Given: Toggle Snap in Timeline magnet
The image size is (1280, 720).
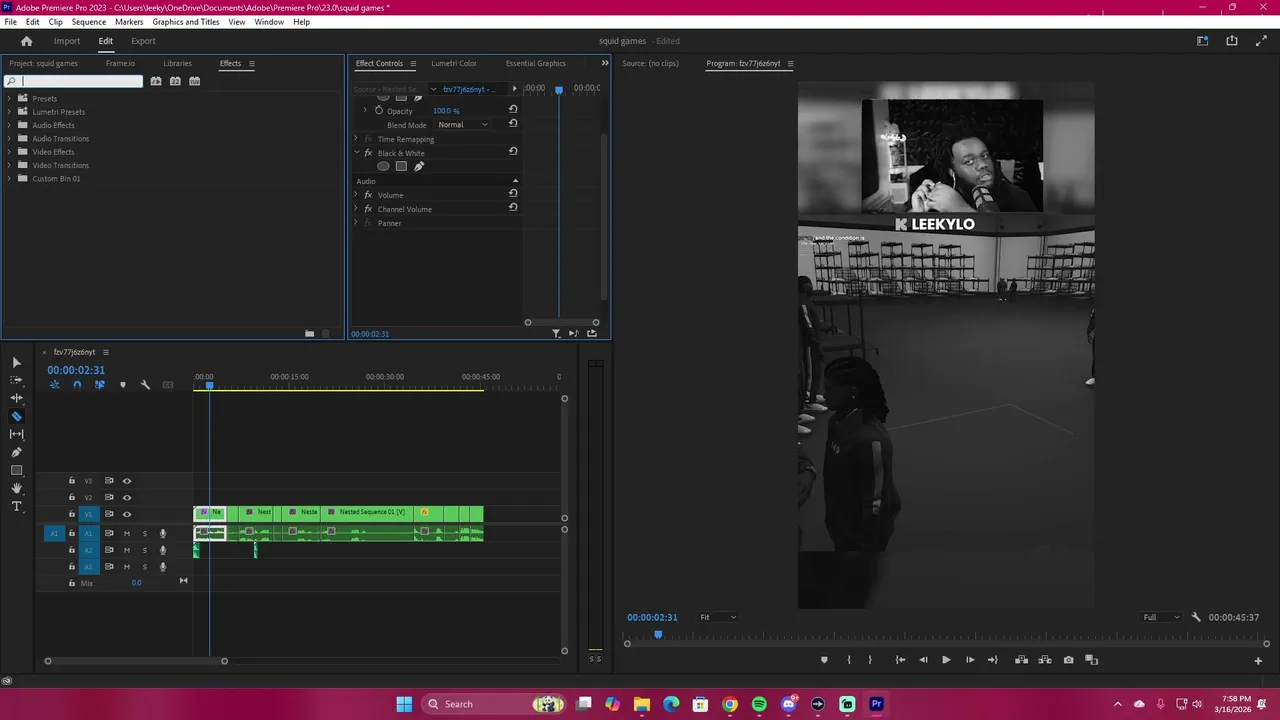Looking at the screenshot, I should click(x=77, y=385).
